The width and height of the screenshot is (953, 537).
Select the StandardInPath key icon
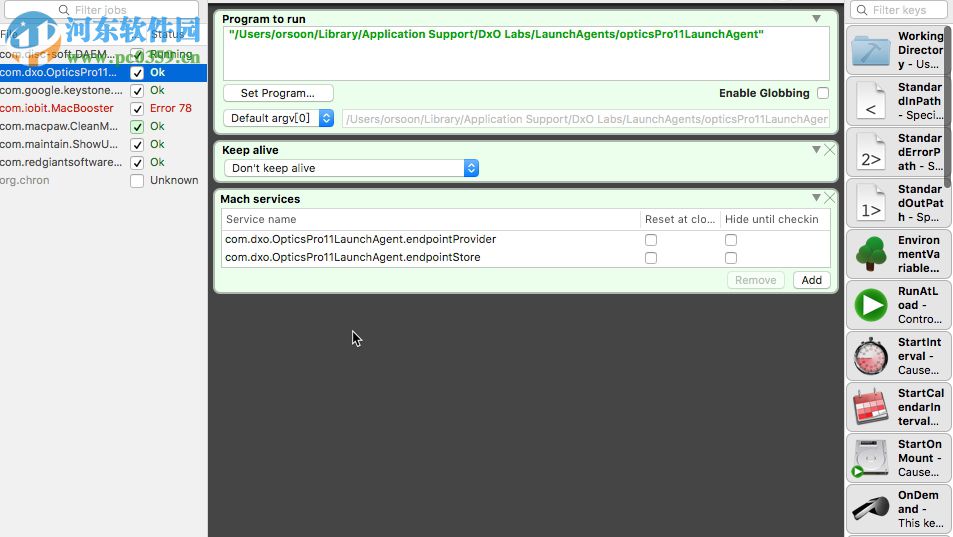click(871, 101)
